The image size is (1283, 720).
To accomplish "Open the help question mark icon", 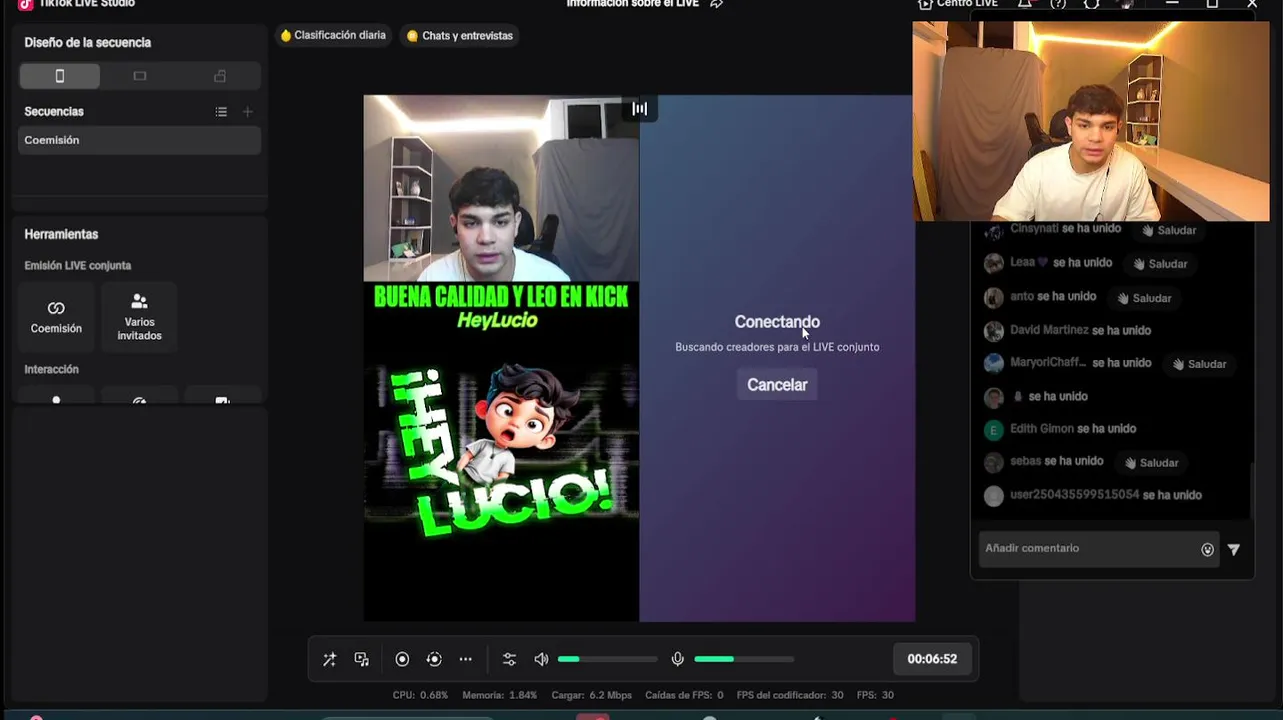I will pyautogui.click(x=1058, y=4).
